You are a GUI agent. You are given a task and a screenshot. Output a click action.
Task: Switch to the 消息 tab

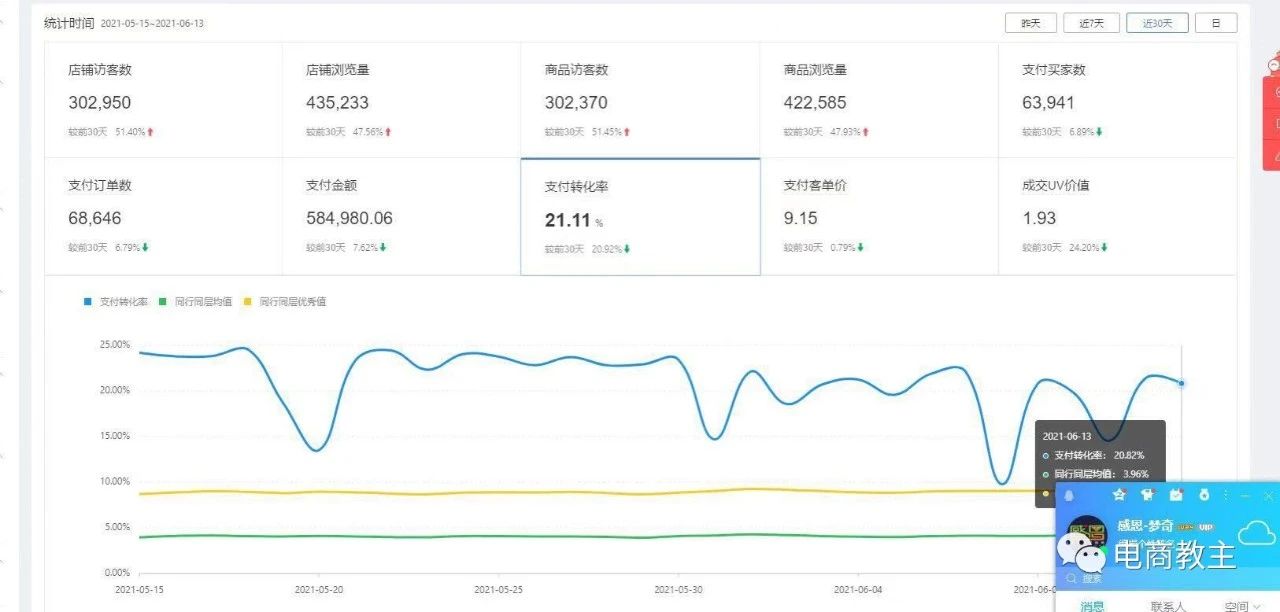click(1093, 605)
